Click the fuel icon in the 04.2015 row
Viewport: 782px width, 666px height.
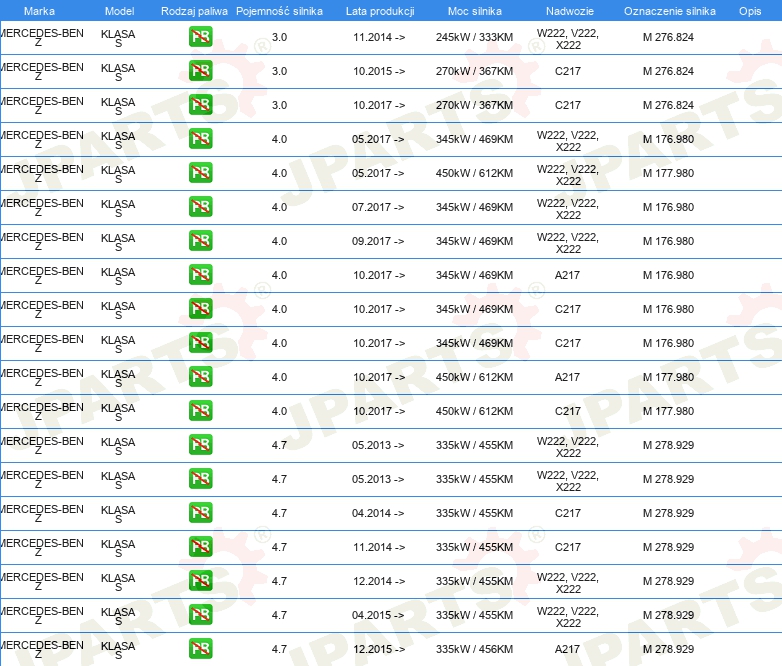click(200, 615)
